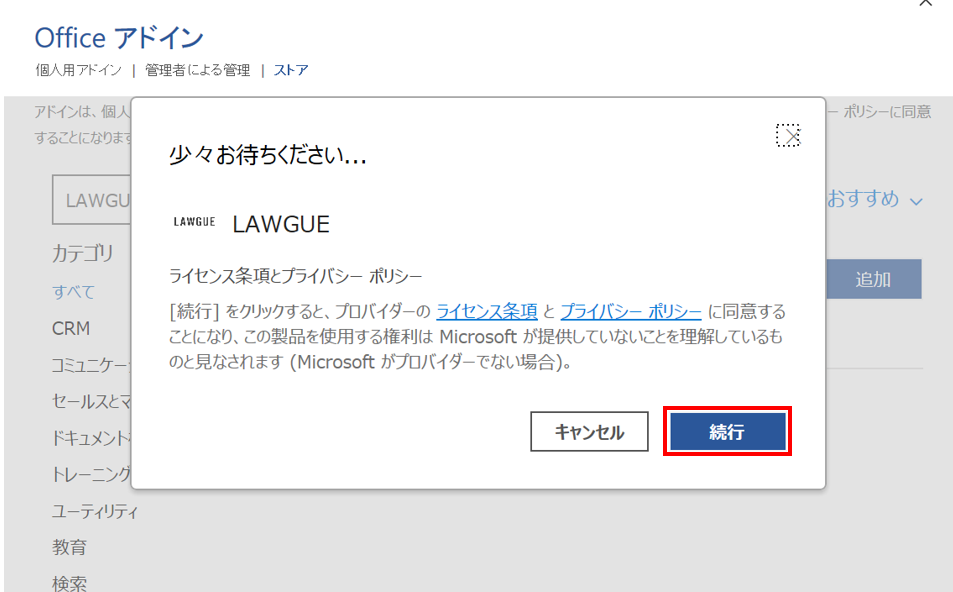The height and width of the screenshot is (592, 953).
Task: Click the 追加 button behind the dialog
Action: [x=873, y=280]
